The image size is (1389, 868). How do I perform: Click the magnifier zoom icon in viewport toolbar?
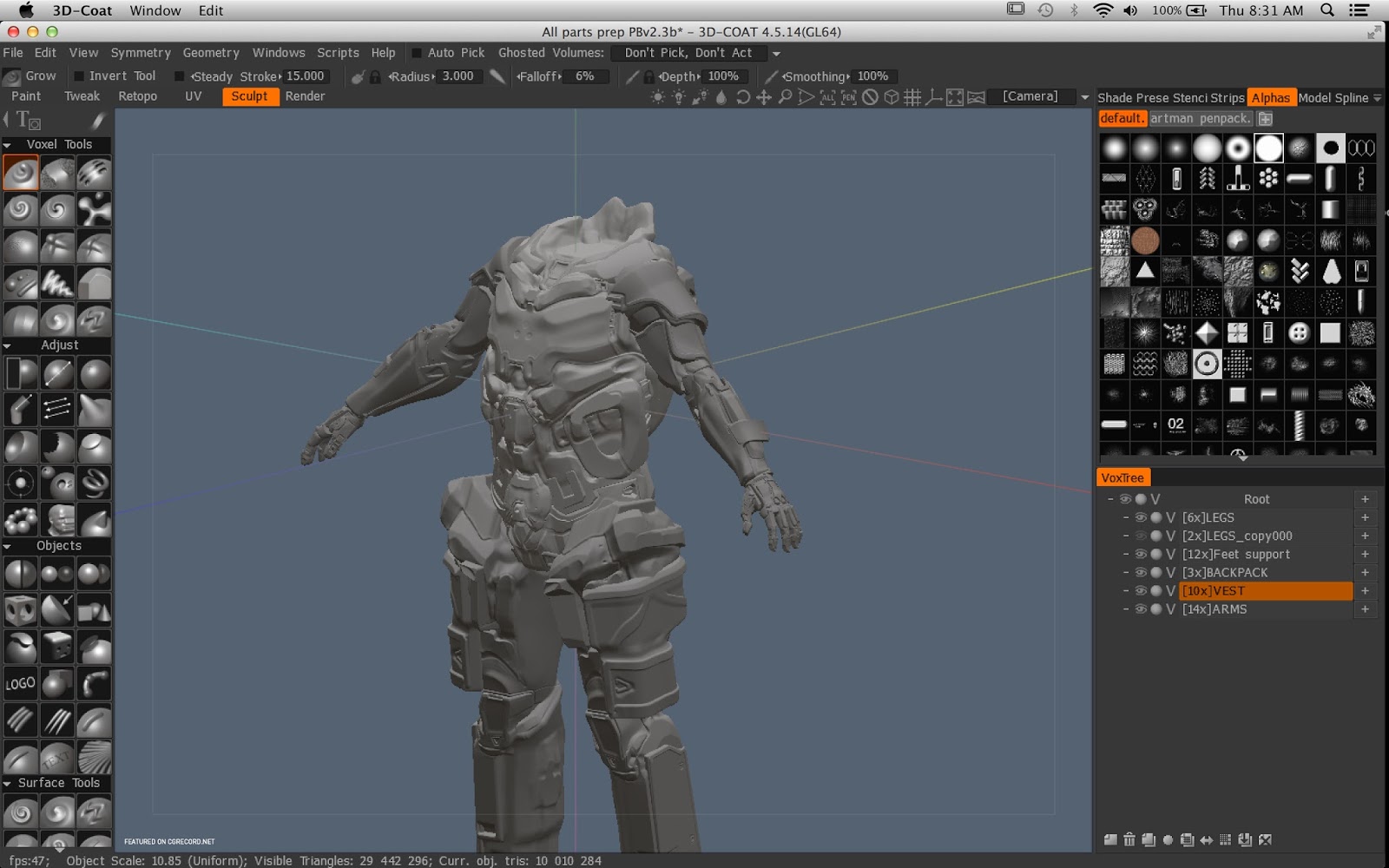[x=785, y=97]
